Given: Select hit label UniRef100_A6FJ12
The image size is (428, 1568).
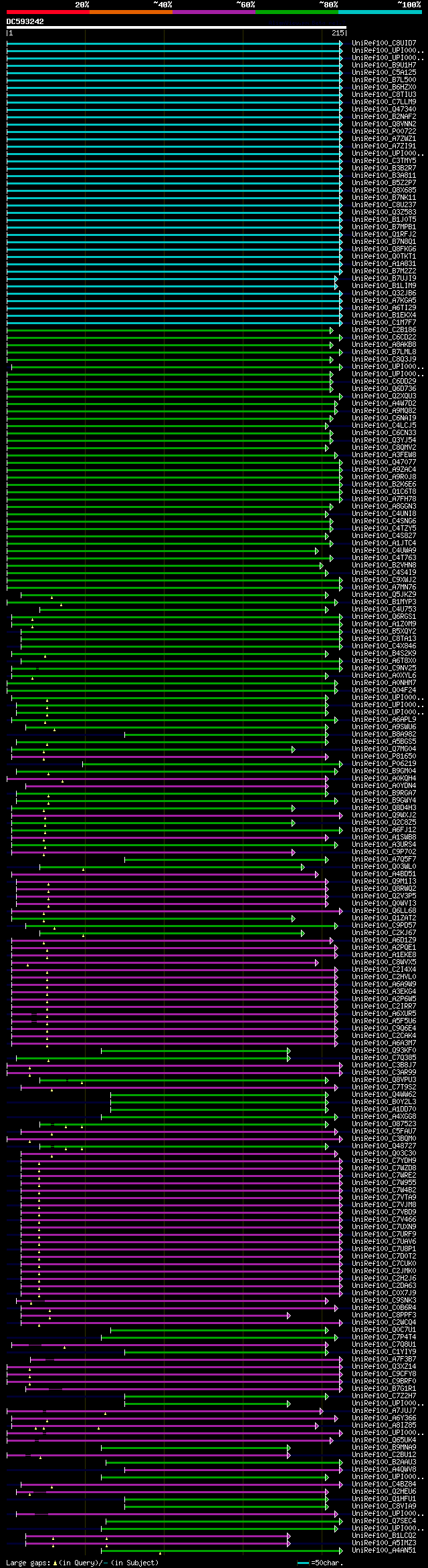Looking at the screenshot, I should 384,830.
